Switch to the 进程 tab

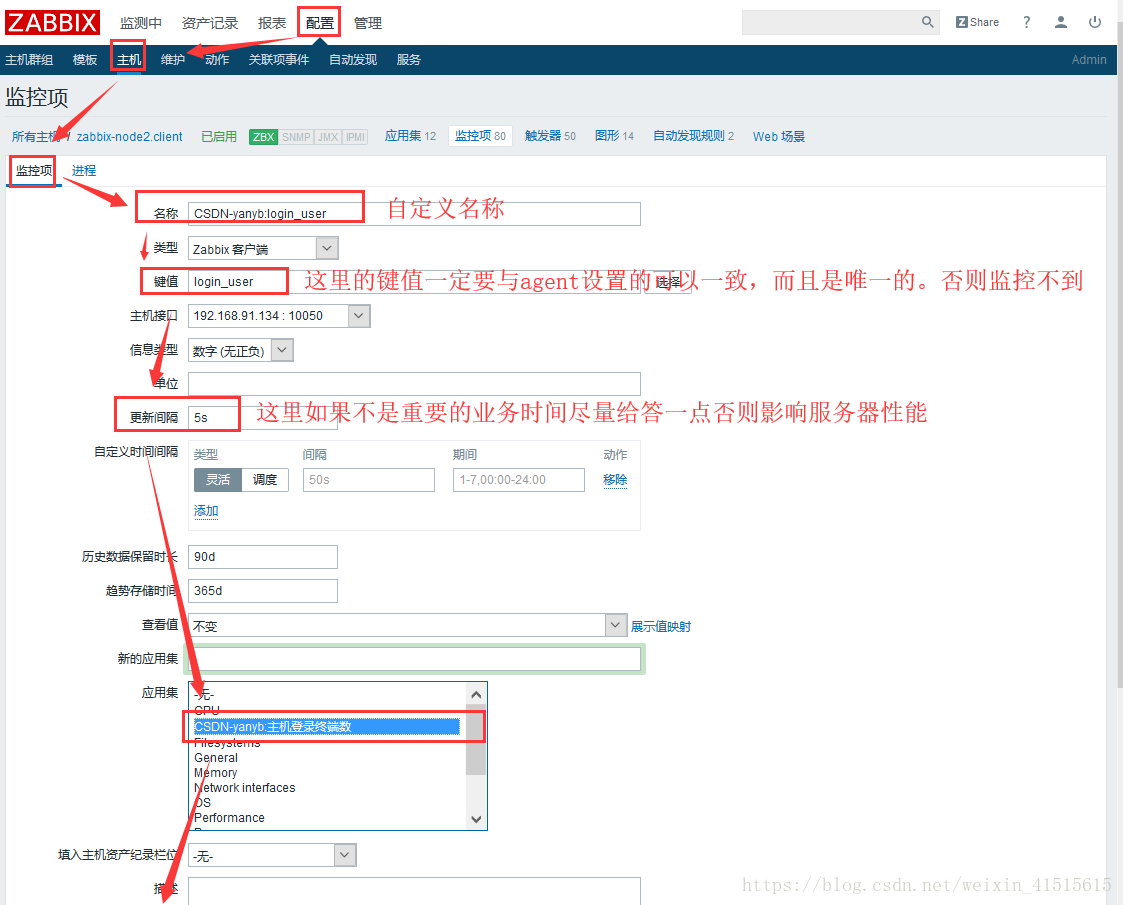(x=84, y=170)
